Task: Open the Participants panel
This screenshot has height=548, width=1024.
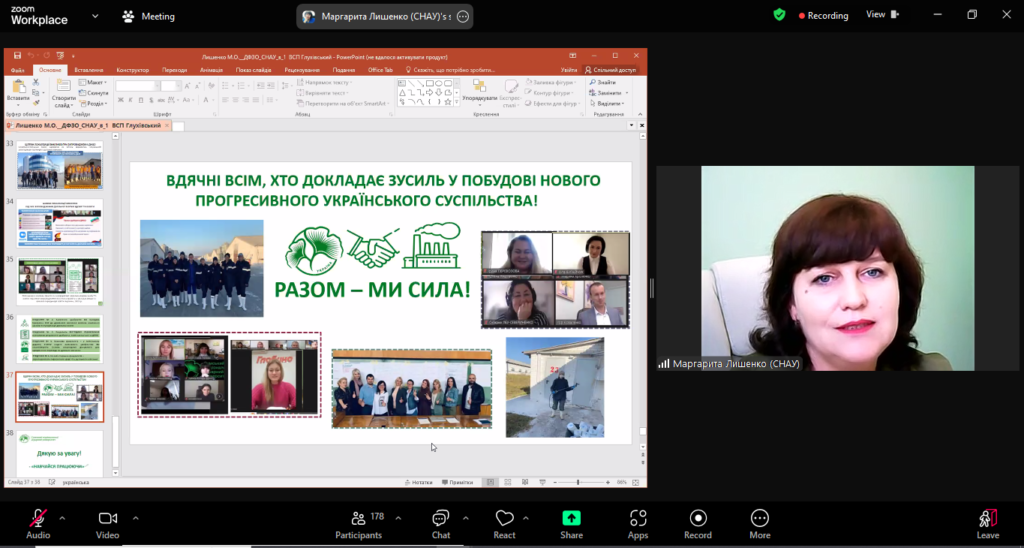Action: pyautogui.click(x=358, y=523)
